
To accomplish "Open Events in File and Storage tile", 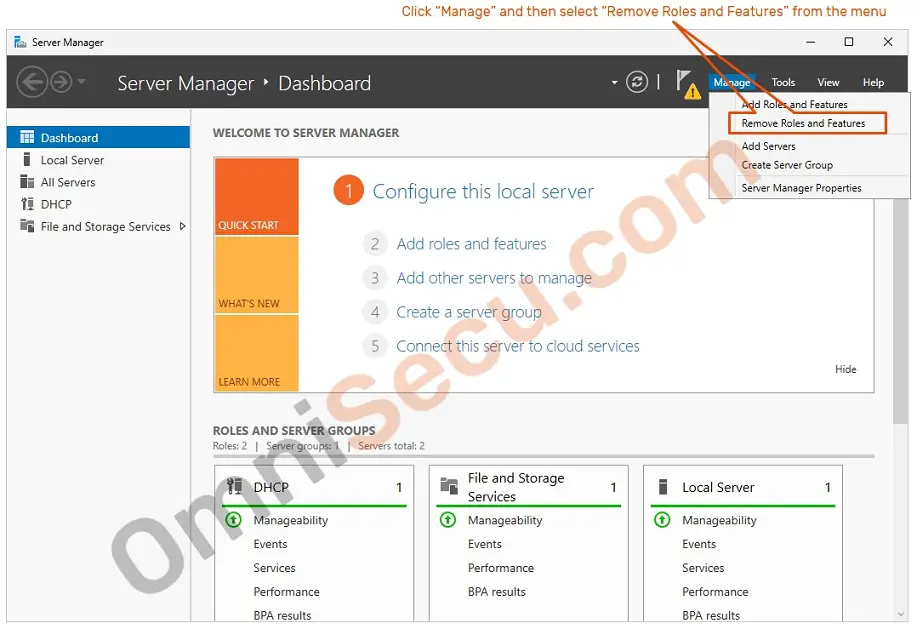I will tap(485, 544).
